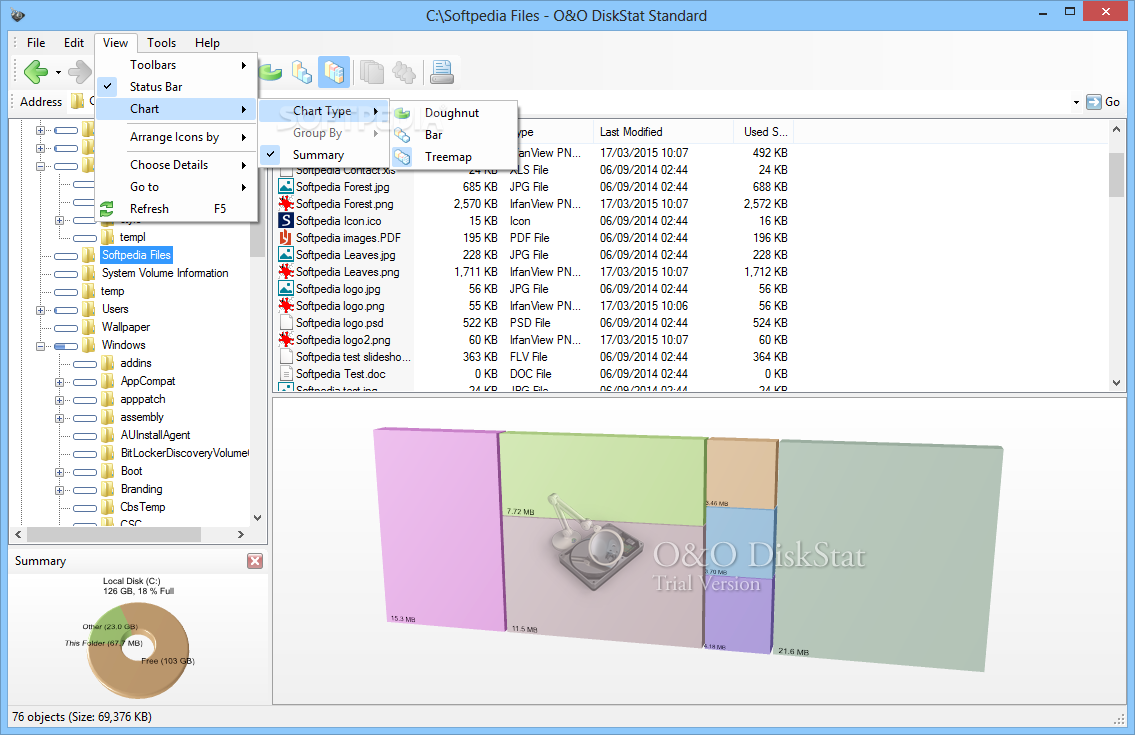Screen dimensions: 1135x735
Task: Select Doughnut chart type
Action: click(x=454, y=113)
